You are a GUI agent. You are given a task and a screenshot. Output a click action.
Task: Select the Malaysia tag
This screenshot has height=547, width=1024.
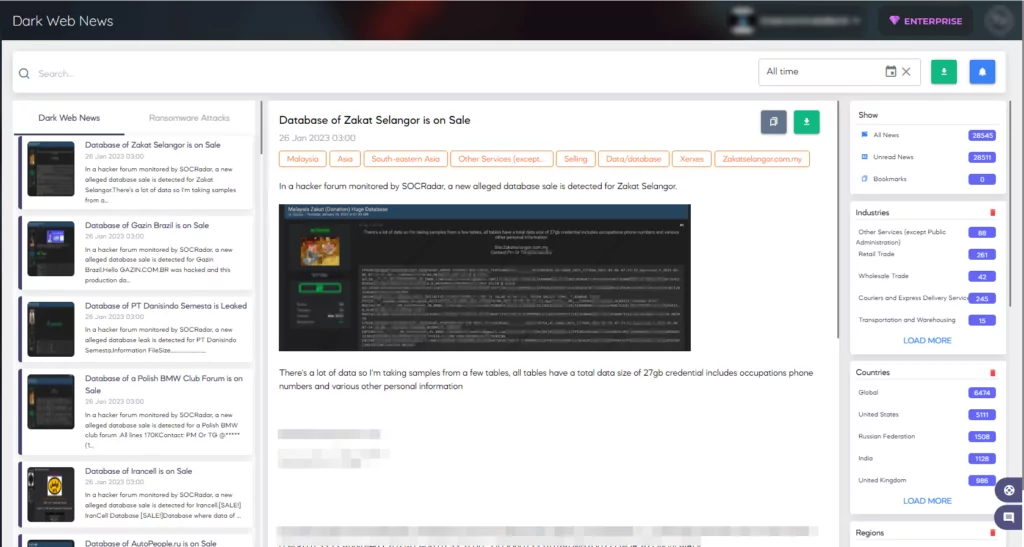point(302,159)
